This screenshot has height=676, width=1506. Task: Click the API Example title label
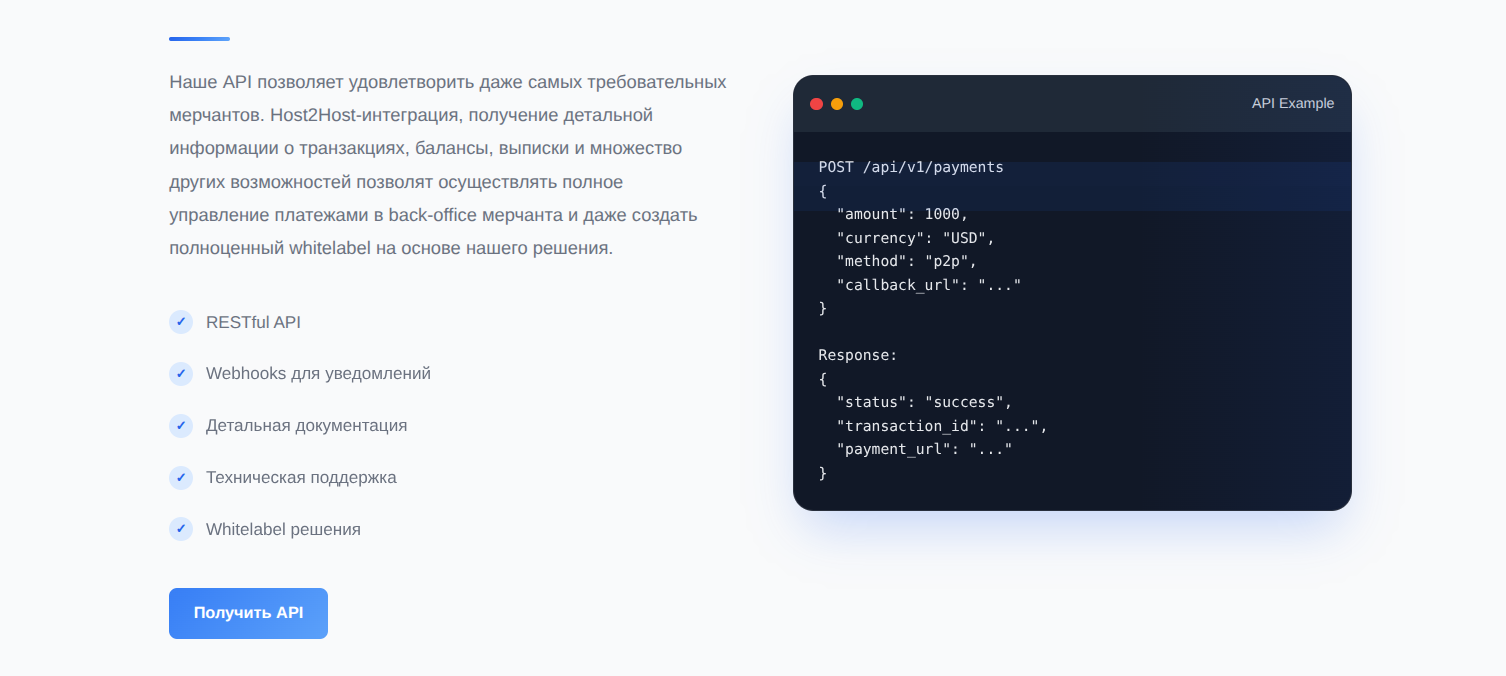pos(1292,104)
